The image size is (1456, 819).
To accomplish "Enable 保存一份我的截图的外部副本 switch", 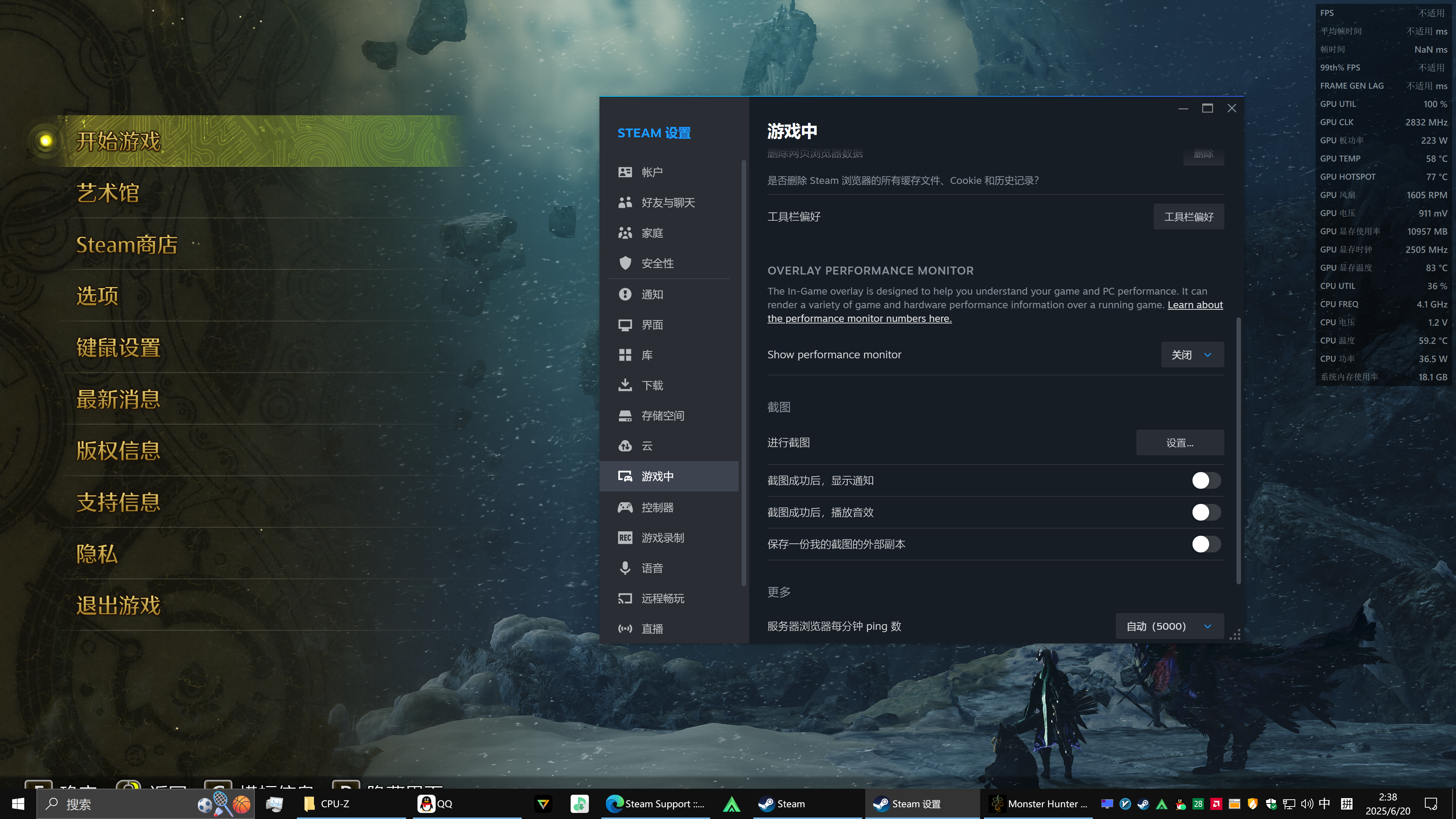I will [1206, 544].
